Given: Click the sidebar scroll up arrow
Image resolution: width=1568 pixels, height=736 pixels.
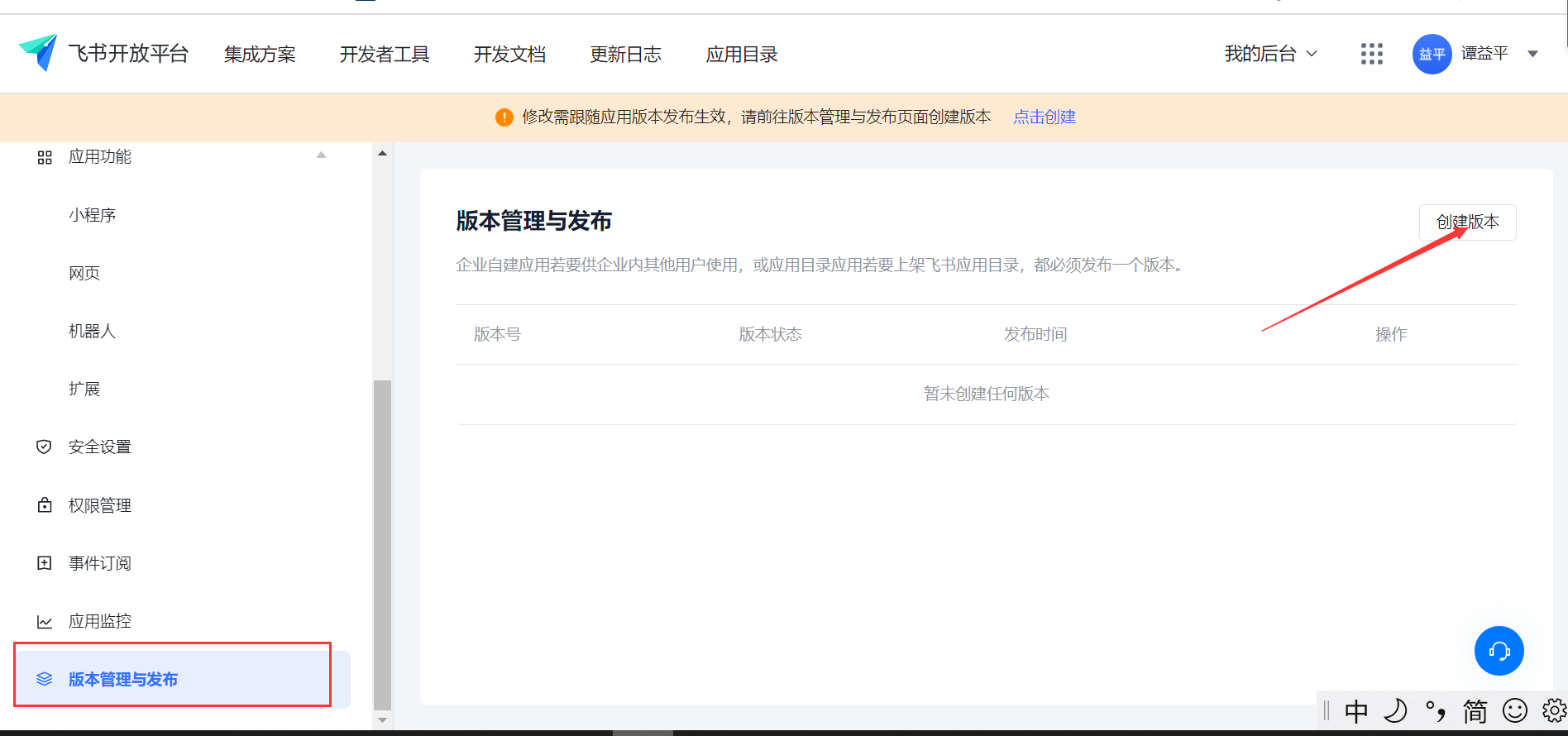Looking at the screenshot, I should point(382,154).
